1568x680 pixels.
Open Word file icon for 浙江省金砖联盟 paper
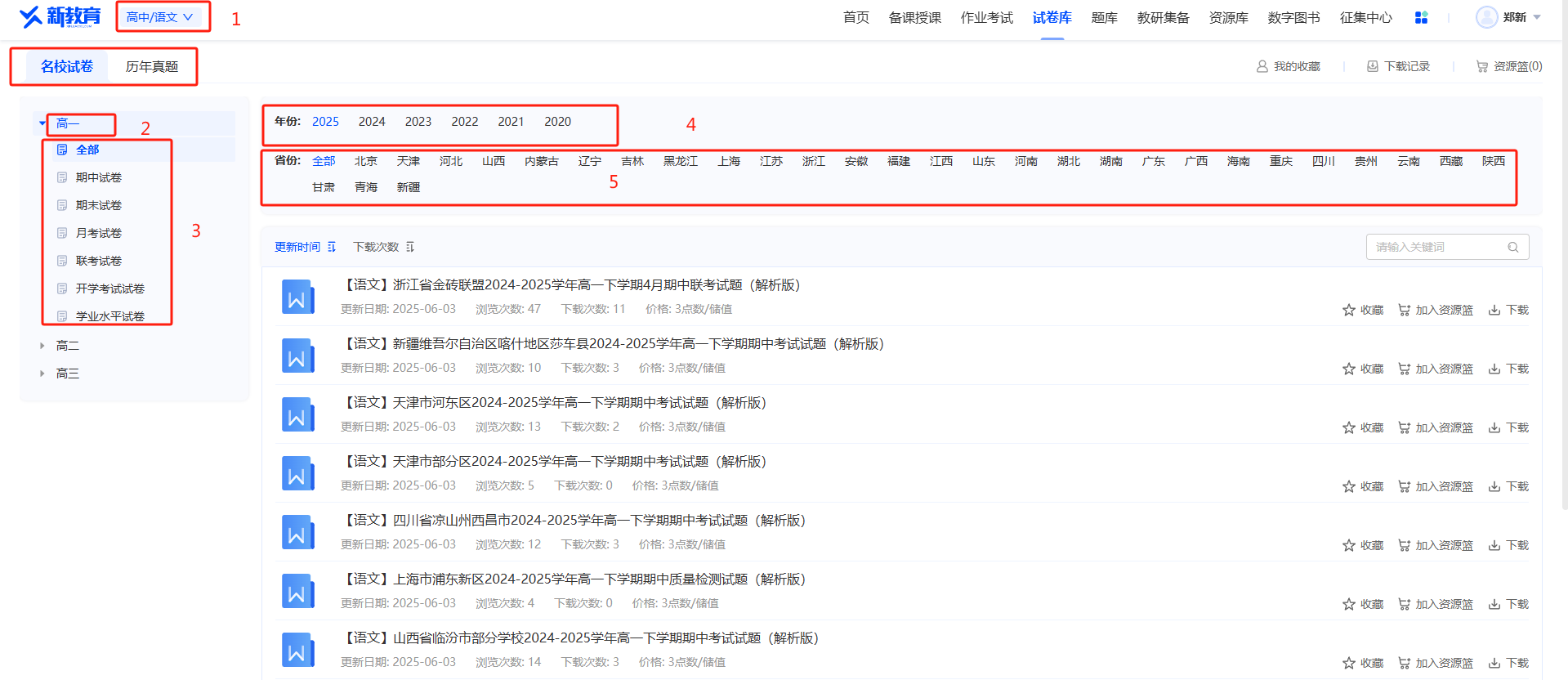pos(297,297)
